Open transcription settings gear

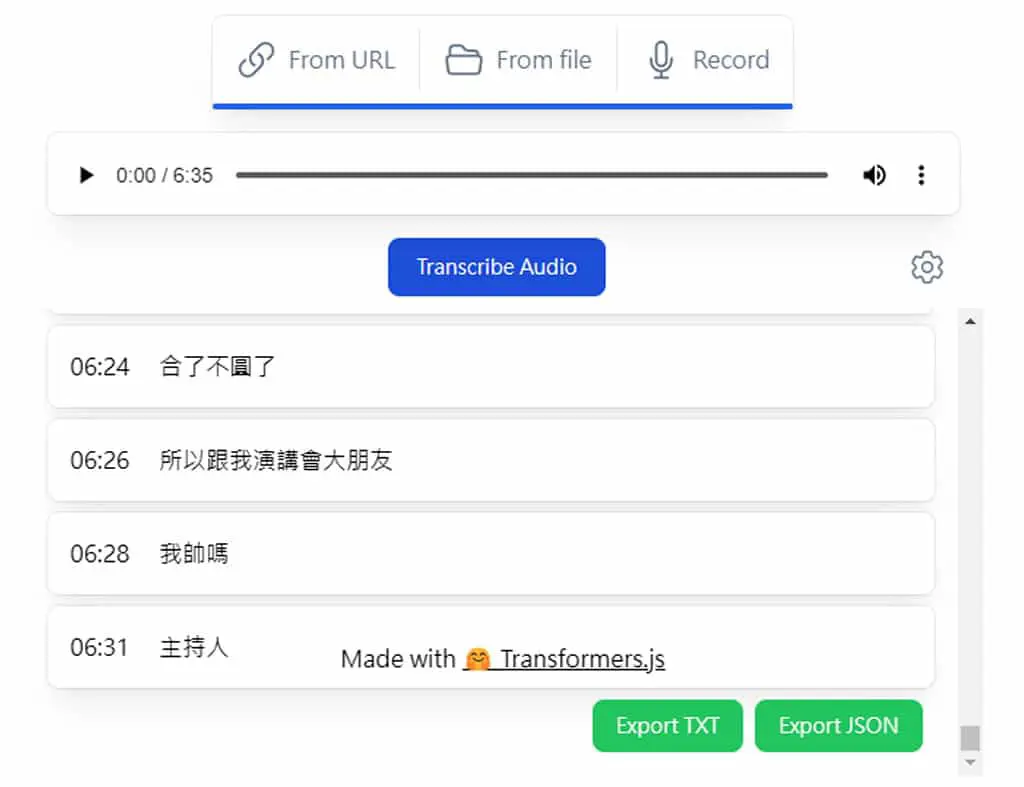[927, 267]
